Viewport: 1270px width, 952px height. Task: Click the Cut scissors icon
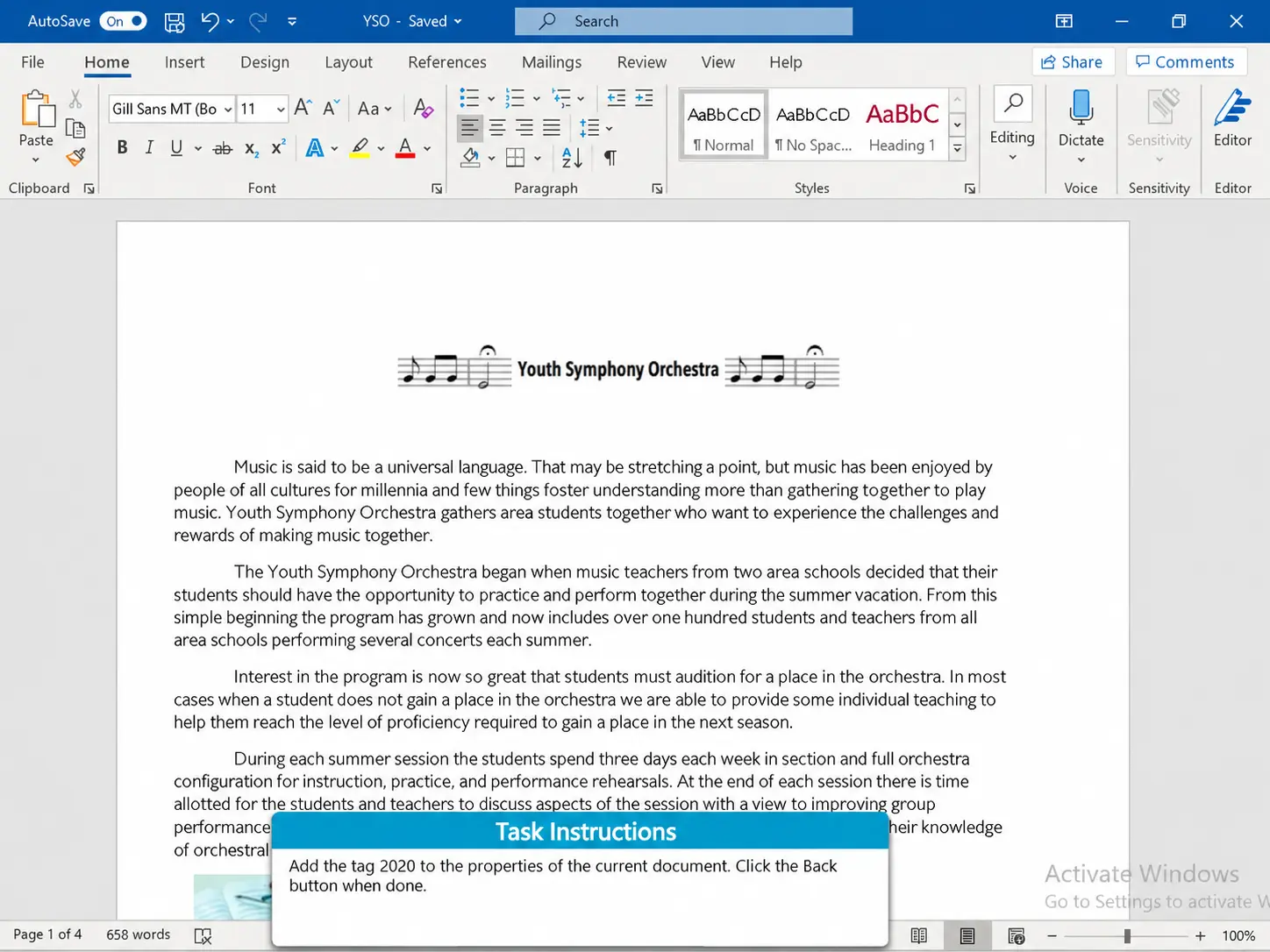click(x=75, y=99)
